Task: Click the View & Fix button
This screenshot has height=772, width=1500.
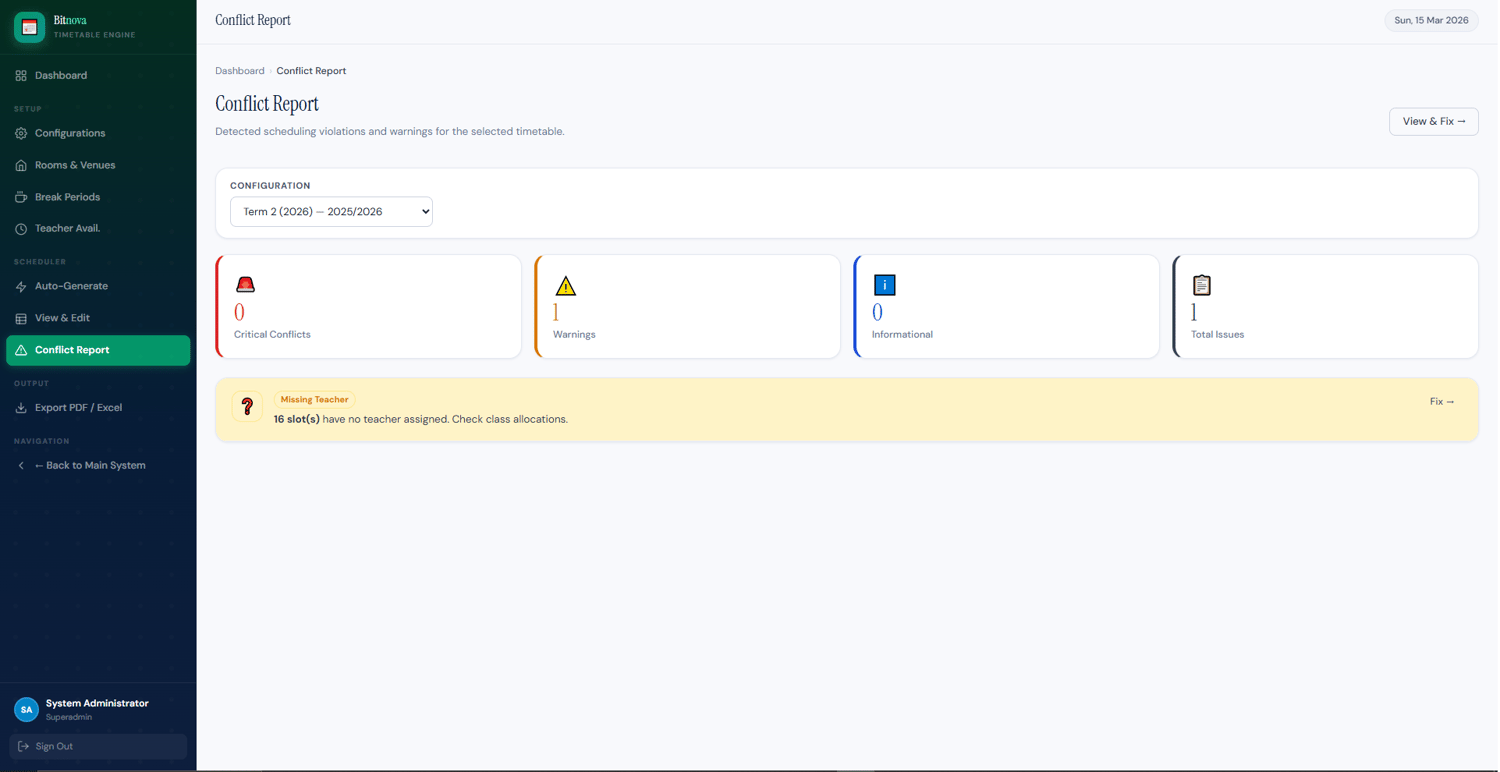Action: (1433, 122)
